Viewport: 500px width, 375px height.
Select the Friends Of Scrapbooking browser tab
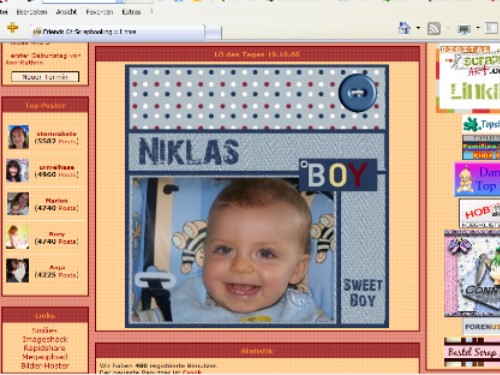(x=117, y=32)
